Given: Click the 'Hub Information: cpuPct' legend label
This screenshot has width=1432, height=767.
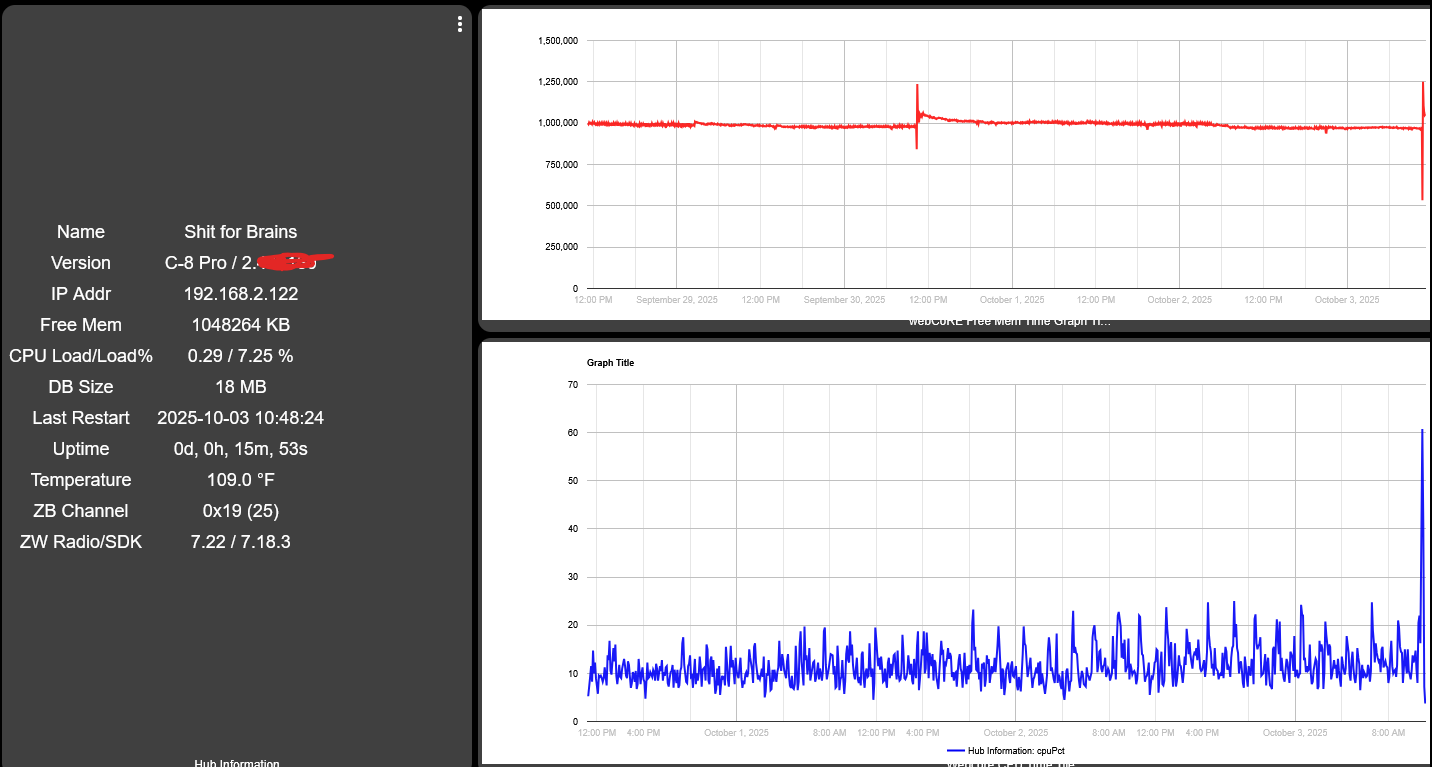Looking at the screenshot, I should 1015,750.
